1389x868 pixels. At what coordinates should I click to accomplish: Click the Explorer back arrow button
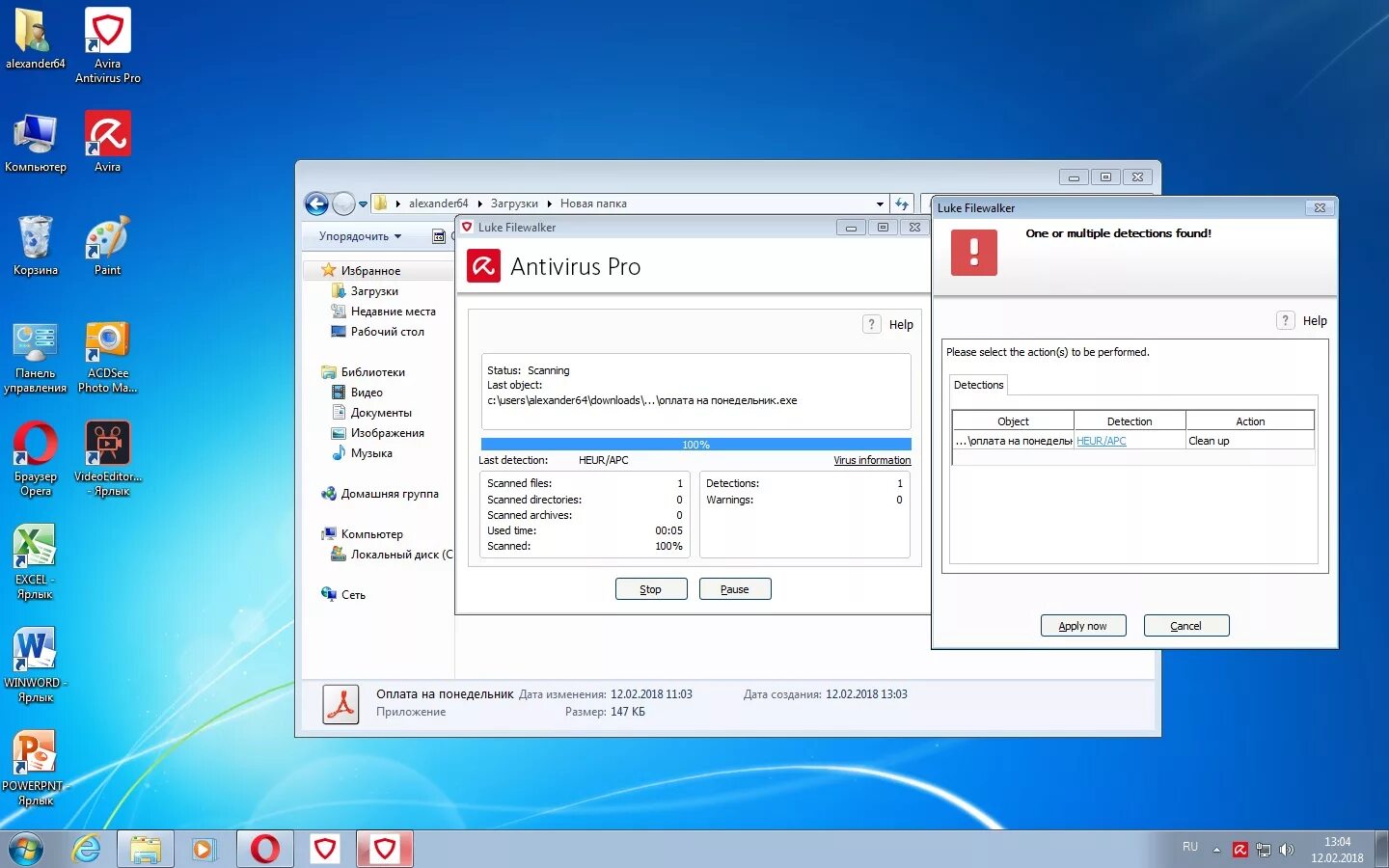[316, 203]
